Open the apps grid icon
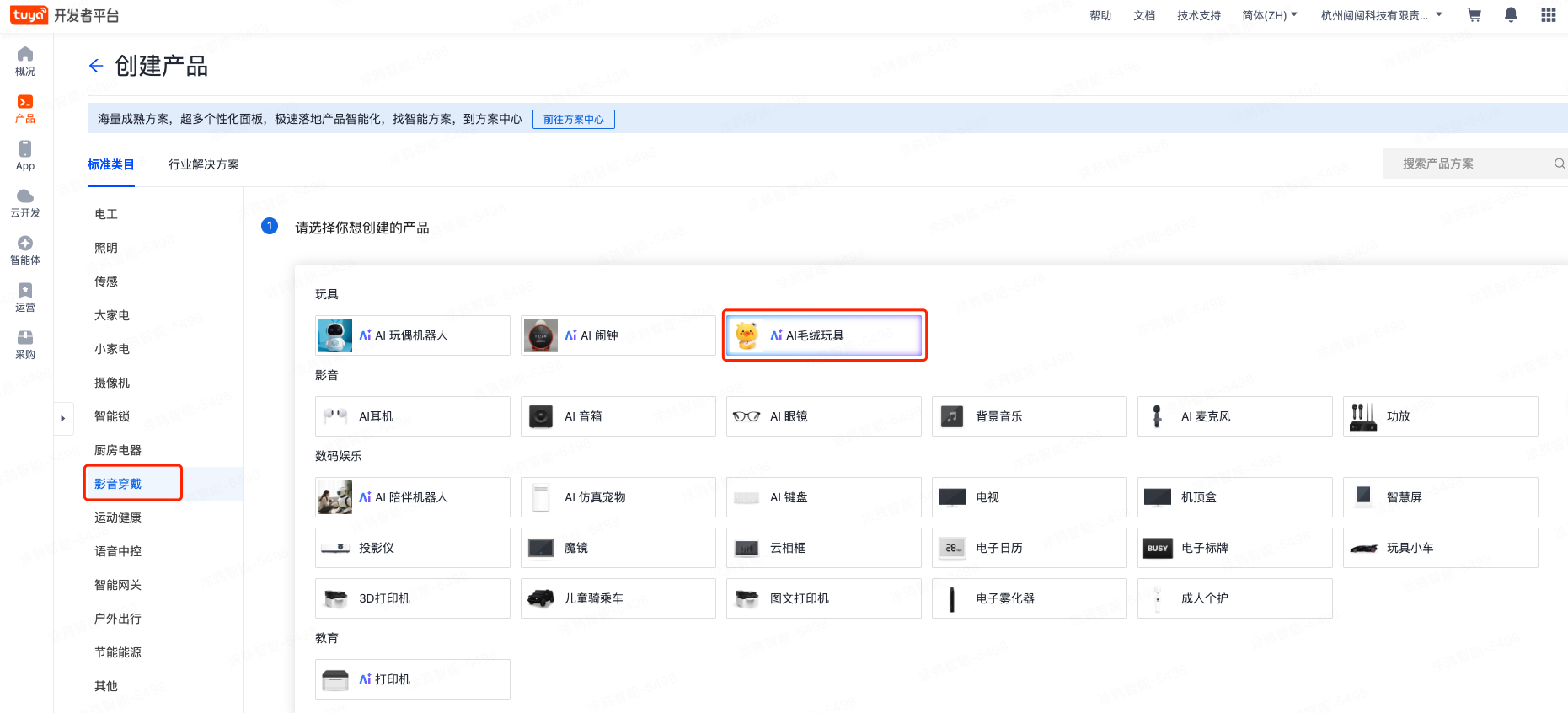 (1548, 15)
